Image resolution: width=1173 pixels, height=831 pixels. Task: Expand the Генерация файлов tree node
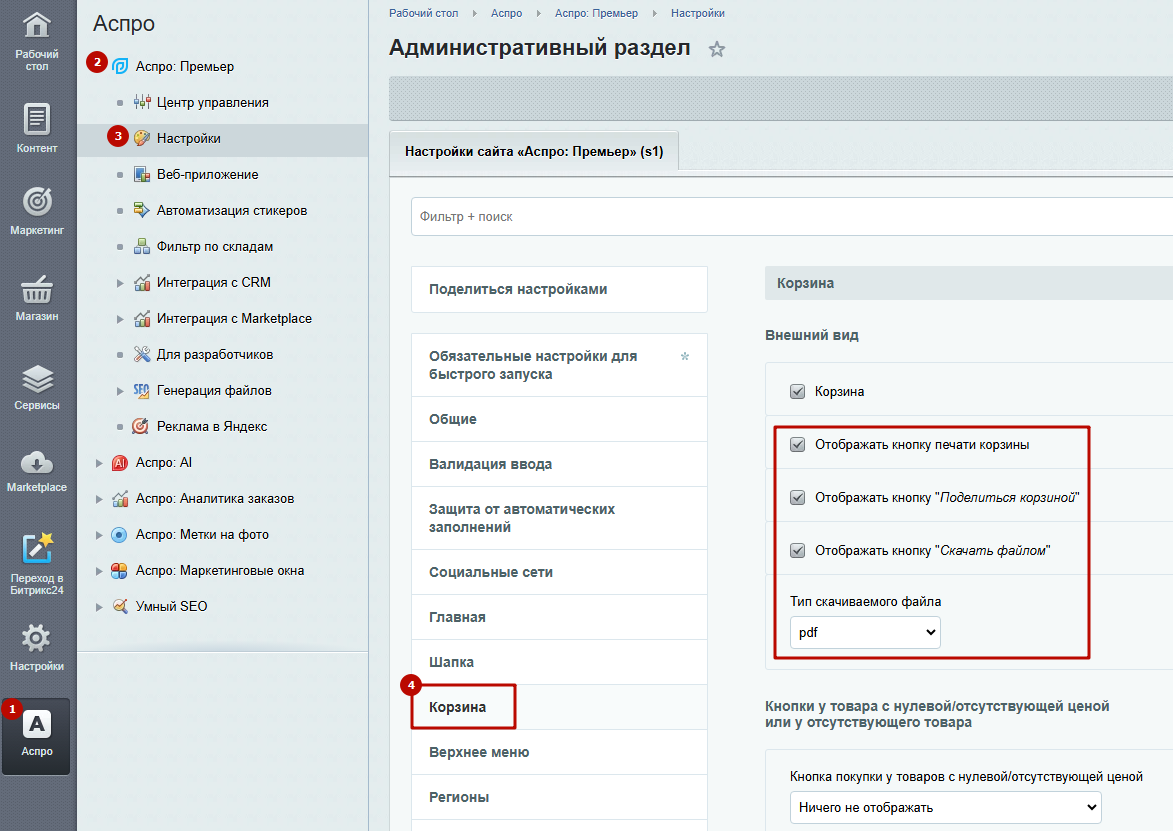click(120, 390)
